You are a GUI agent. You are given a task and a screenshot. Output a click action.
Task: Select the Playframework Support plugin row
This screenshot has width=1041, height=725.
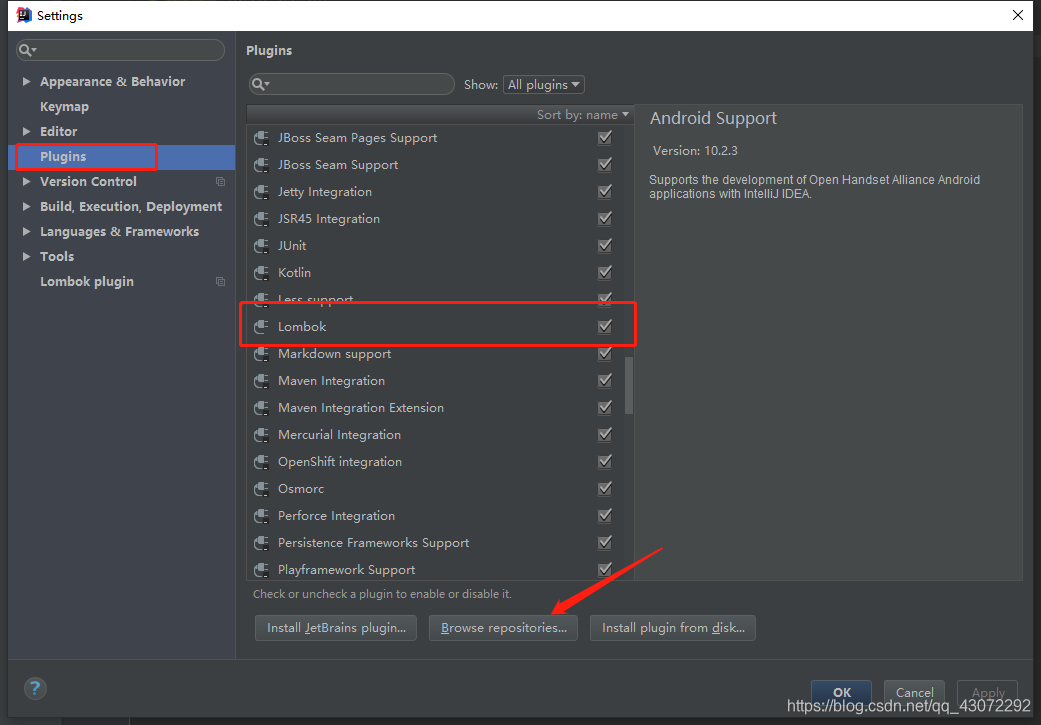[436, 570]
